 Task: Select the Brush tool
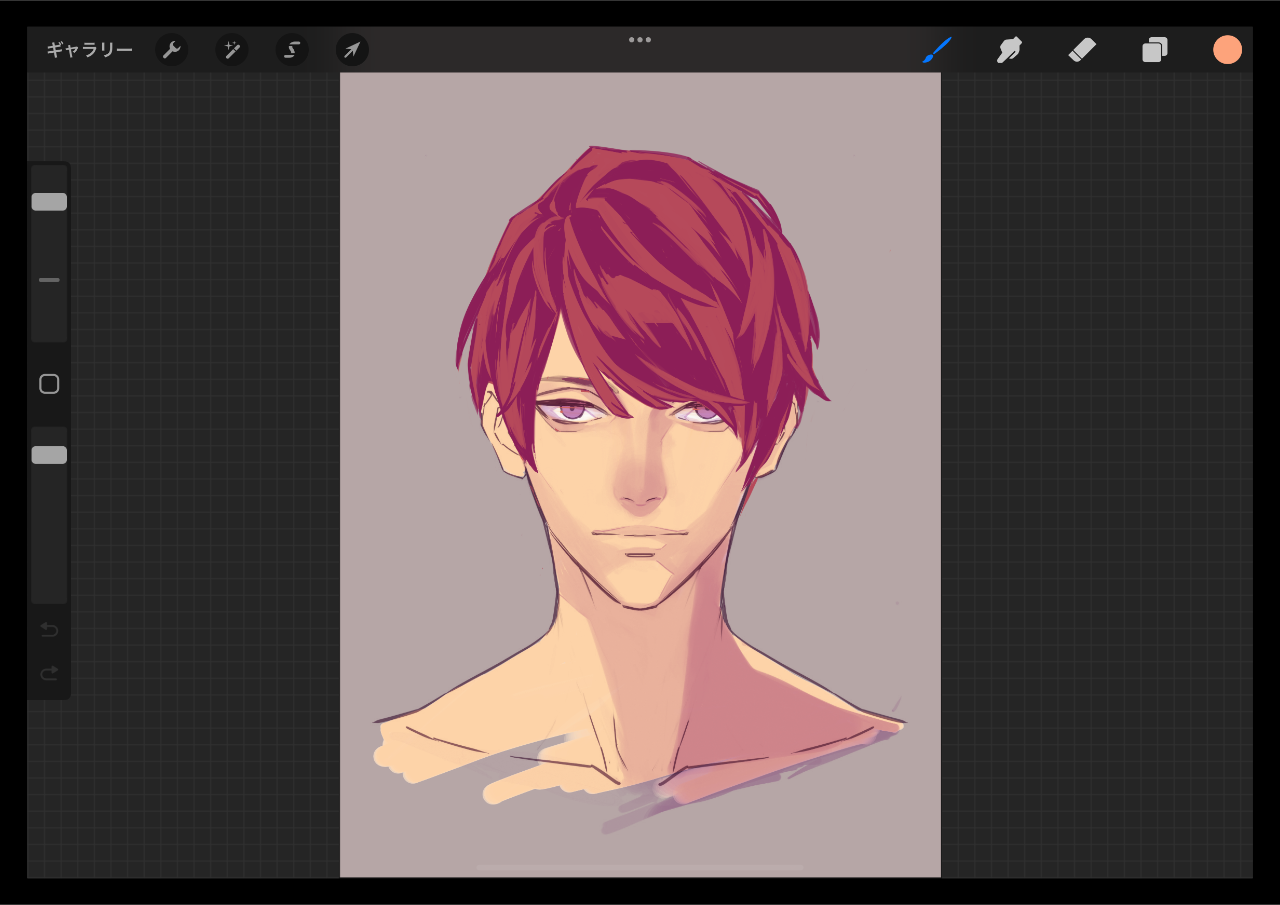[936, 50]
